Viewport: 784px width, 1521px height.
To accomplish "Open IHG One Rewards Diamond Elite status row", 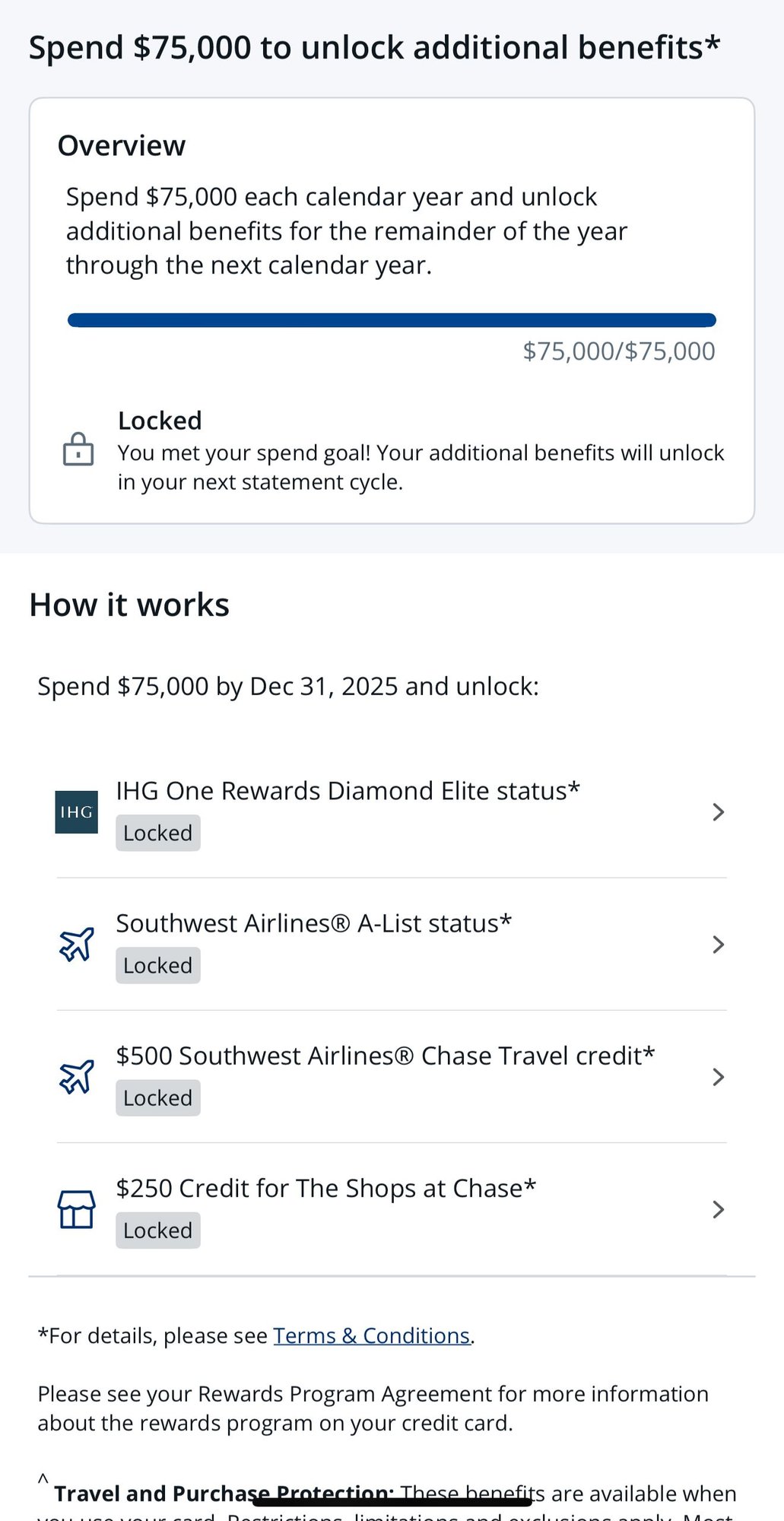I will (x=348, y=791).
